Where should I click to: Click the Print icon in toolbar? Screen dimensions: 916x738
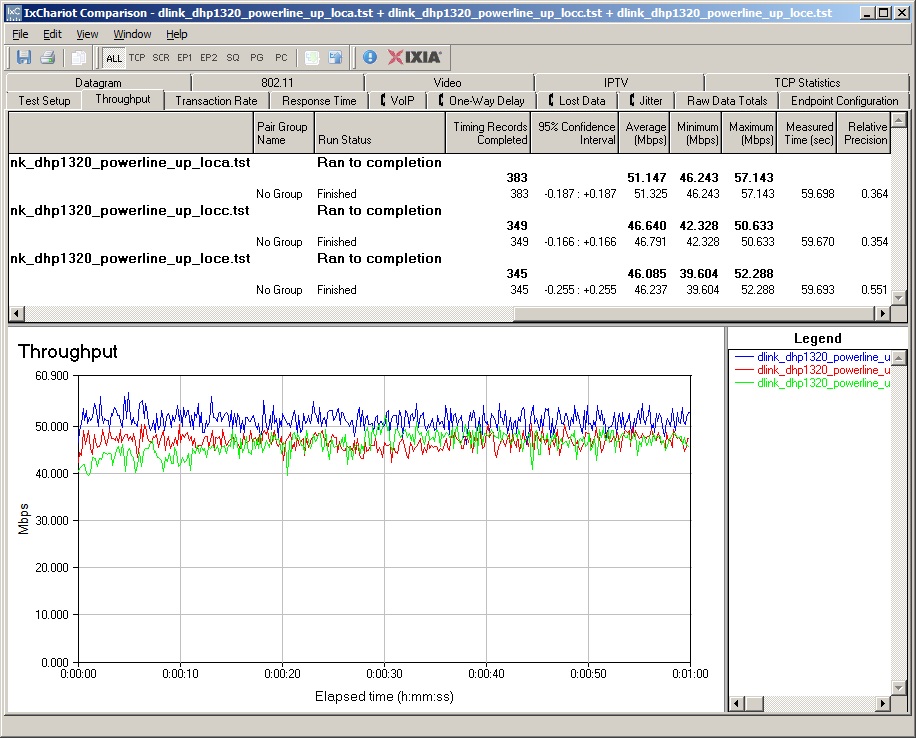click(48, 57)
